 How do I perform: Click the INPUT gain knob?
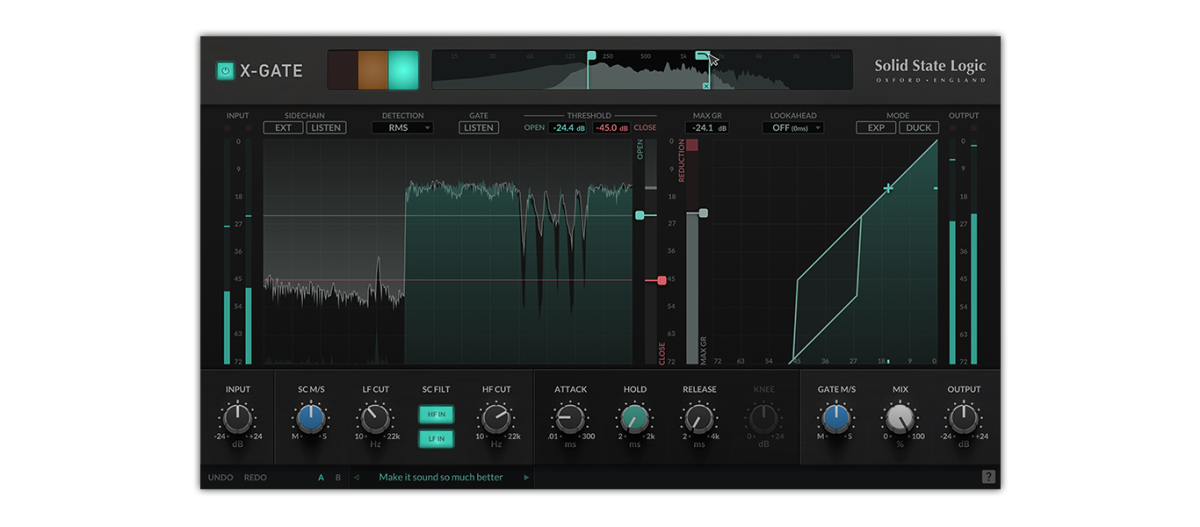(x=238, y=418)
